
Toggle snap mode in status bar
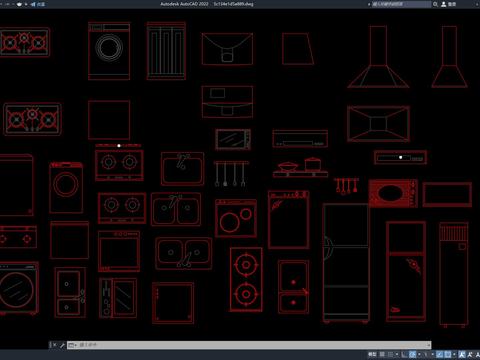390,354
